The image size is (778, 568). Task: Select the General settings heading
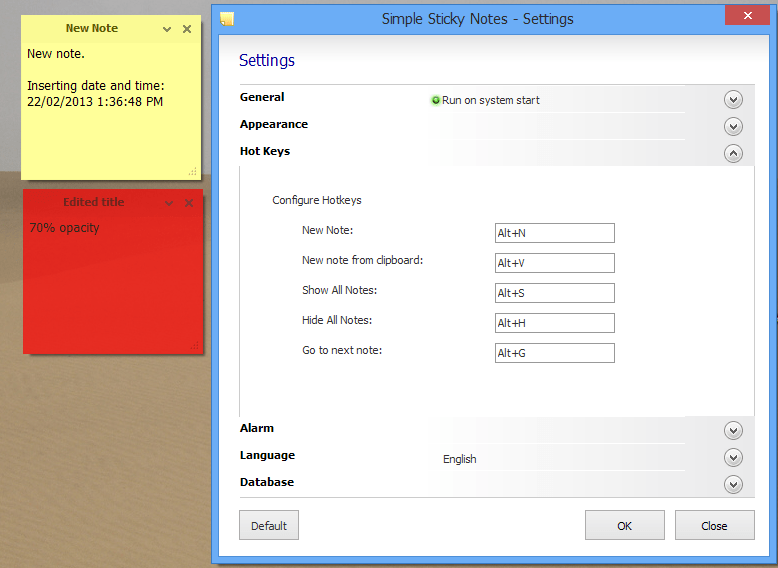(x=262, y=97)
